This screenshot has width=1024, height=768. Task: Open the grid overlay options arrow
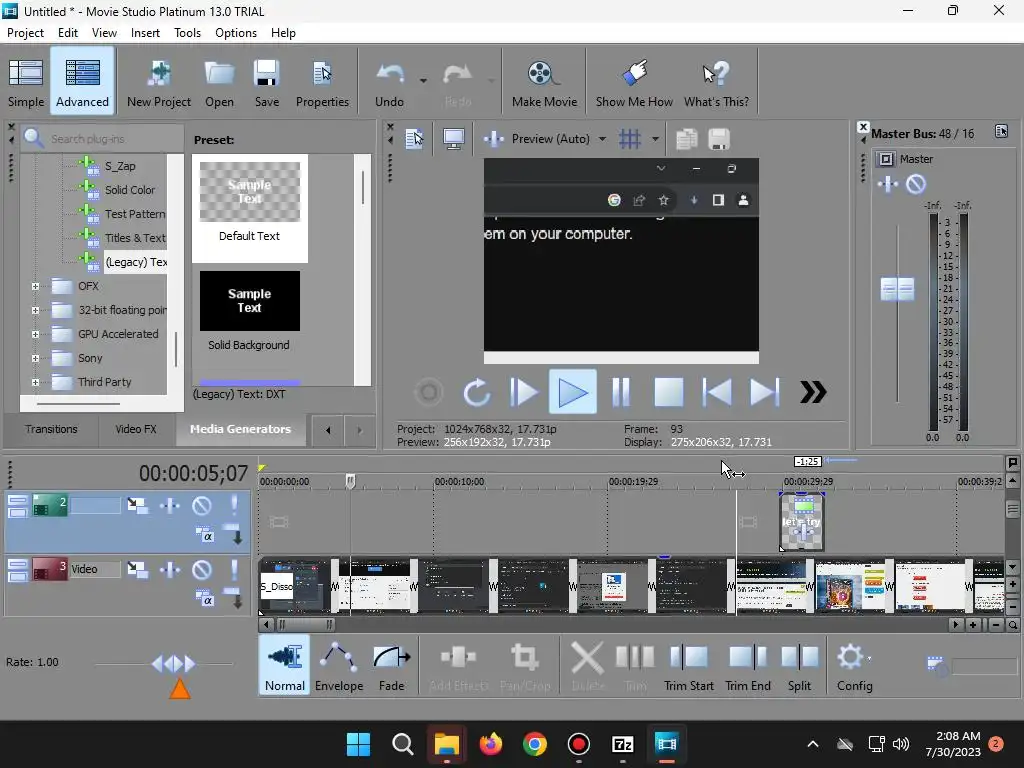654,138
